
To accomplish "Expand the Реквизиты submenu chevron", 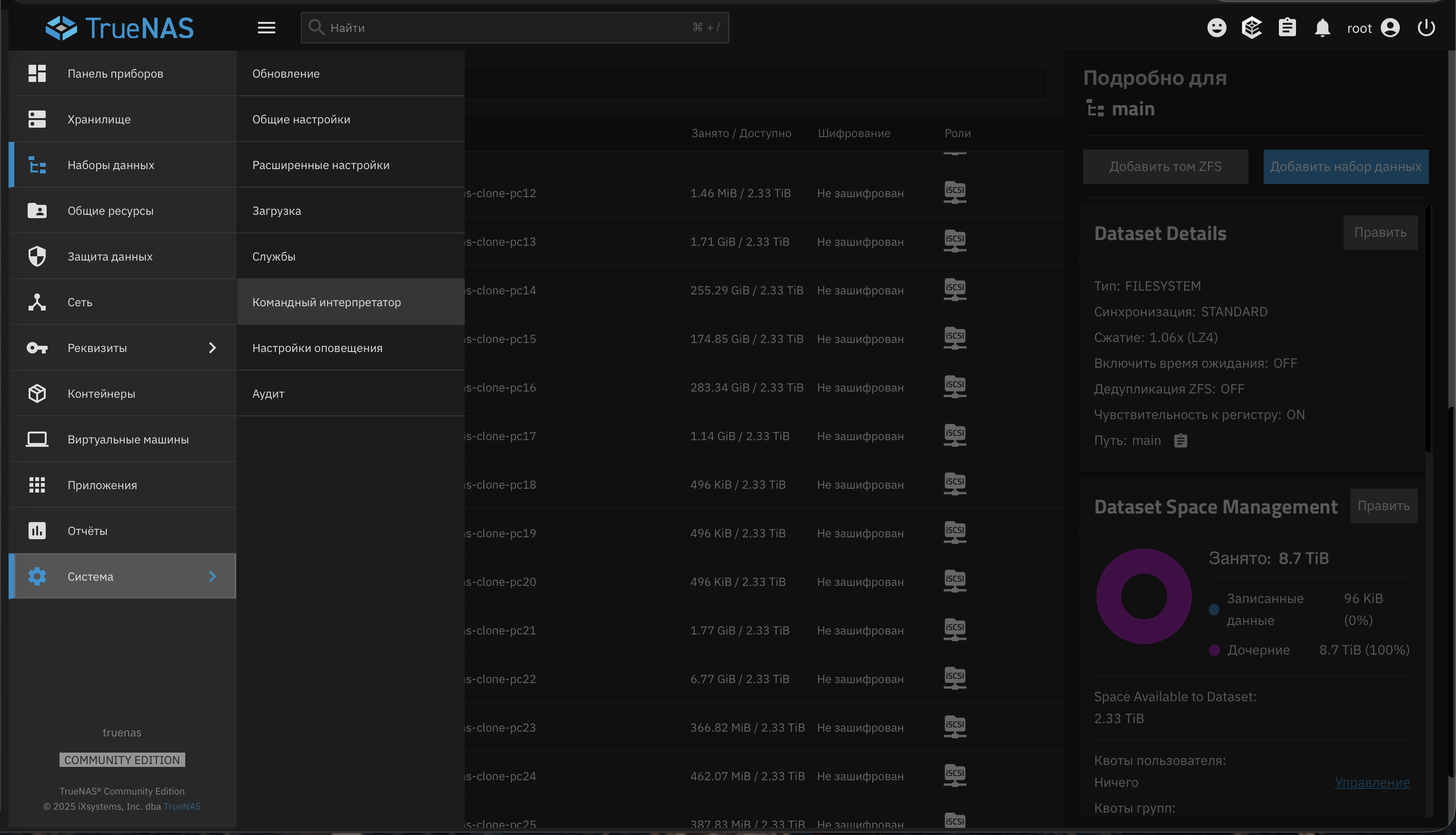I will point(212,348).
